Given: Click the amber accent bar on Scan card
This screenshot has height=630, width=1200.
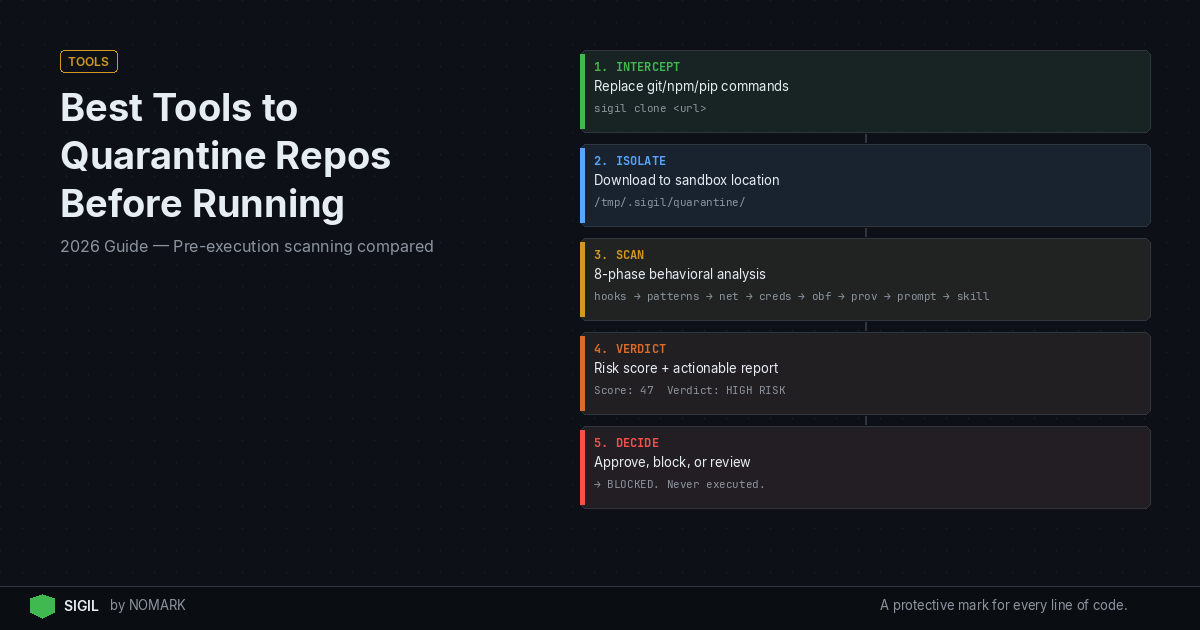Looking at the screenshot, I should (582, 279).
